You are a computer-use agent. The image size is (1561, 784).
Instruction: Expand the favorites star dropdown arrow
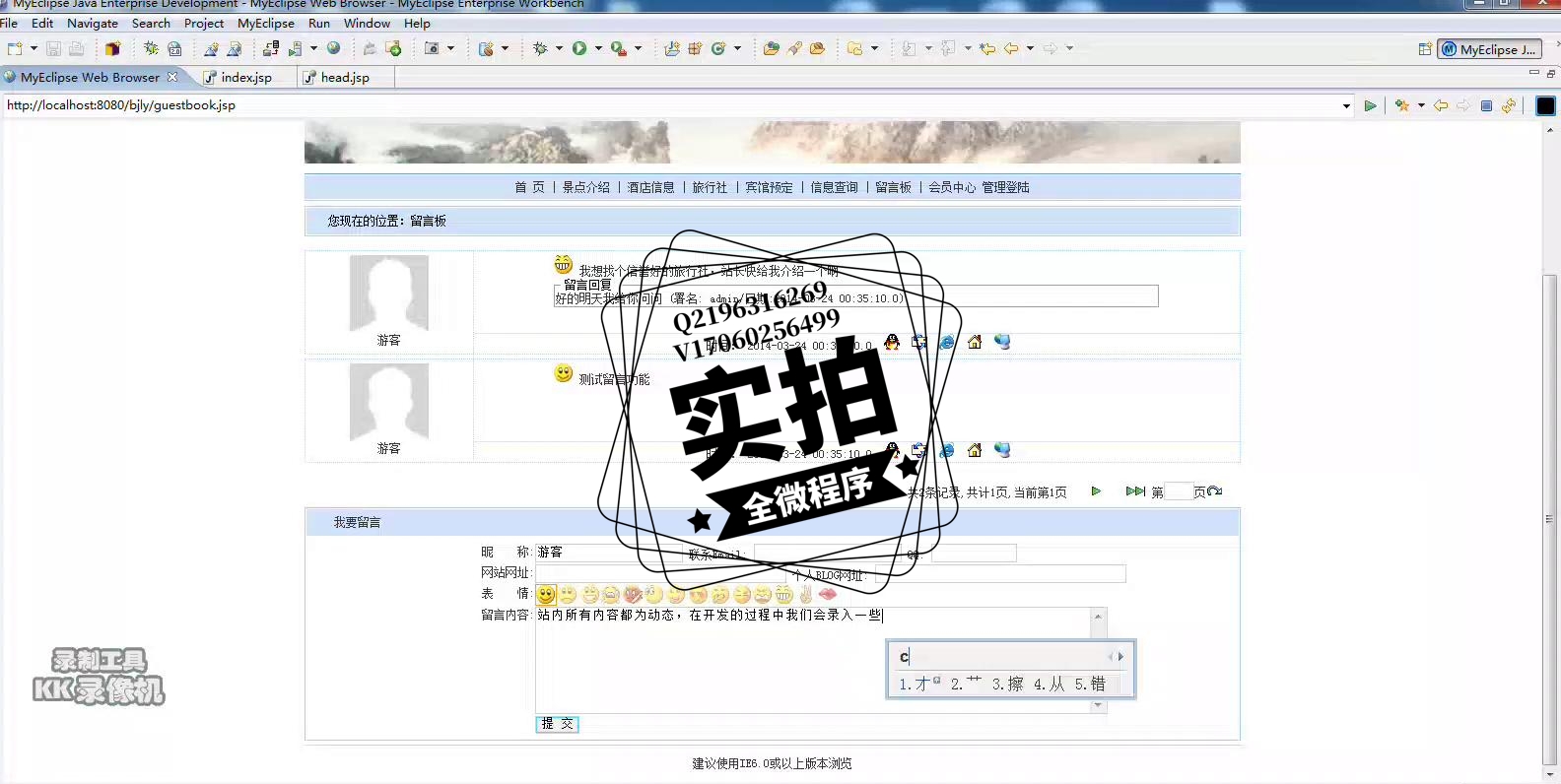[1421, 105]
